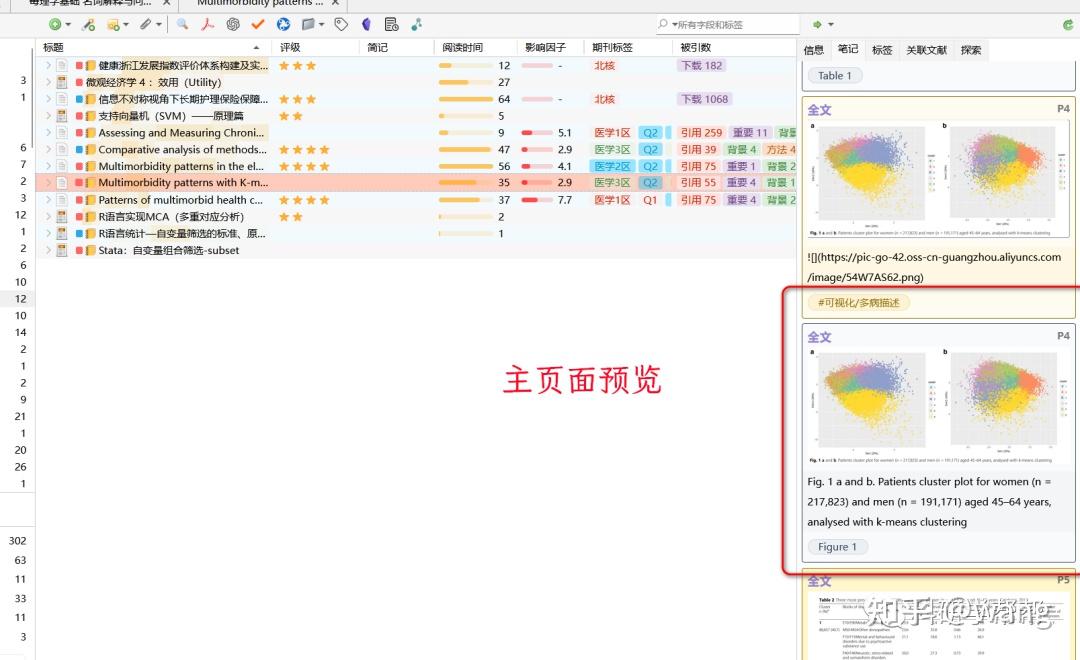Screen dimensions: 1080x660
Task: Open Advanced Search via magnifier icon
Action: [x=183, y=24]
